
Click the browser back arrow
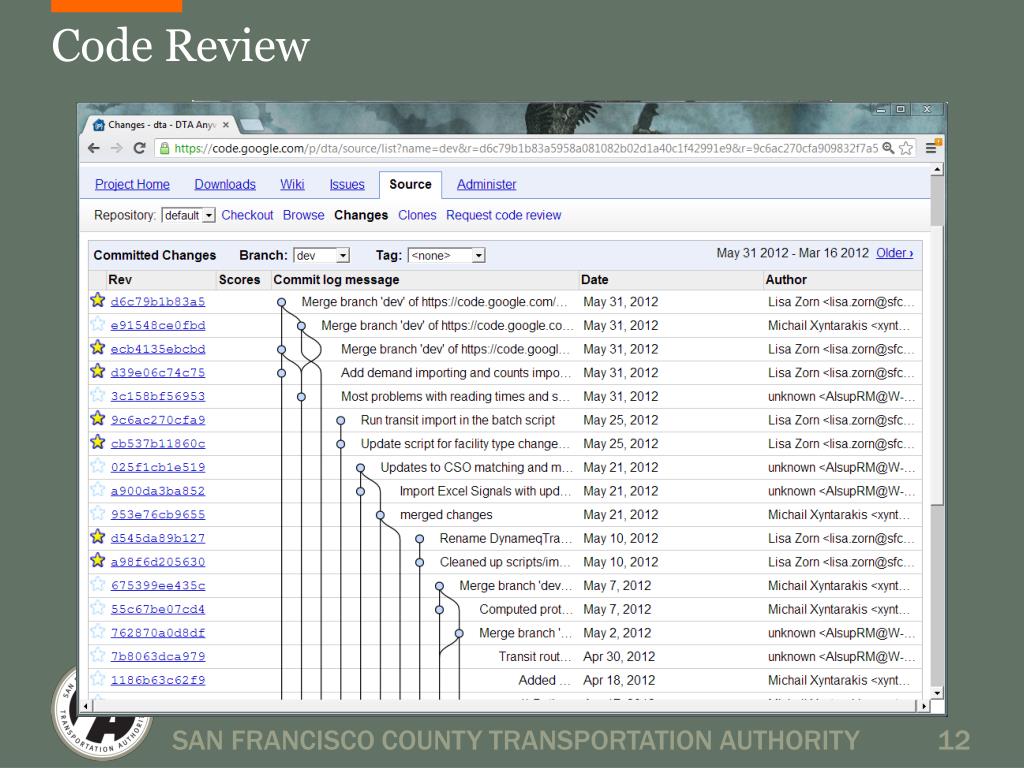point(93,148)
